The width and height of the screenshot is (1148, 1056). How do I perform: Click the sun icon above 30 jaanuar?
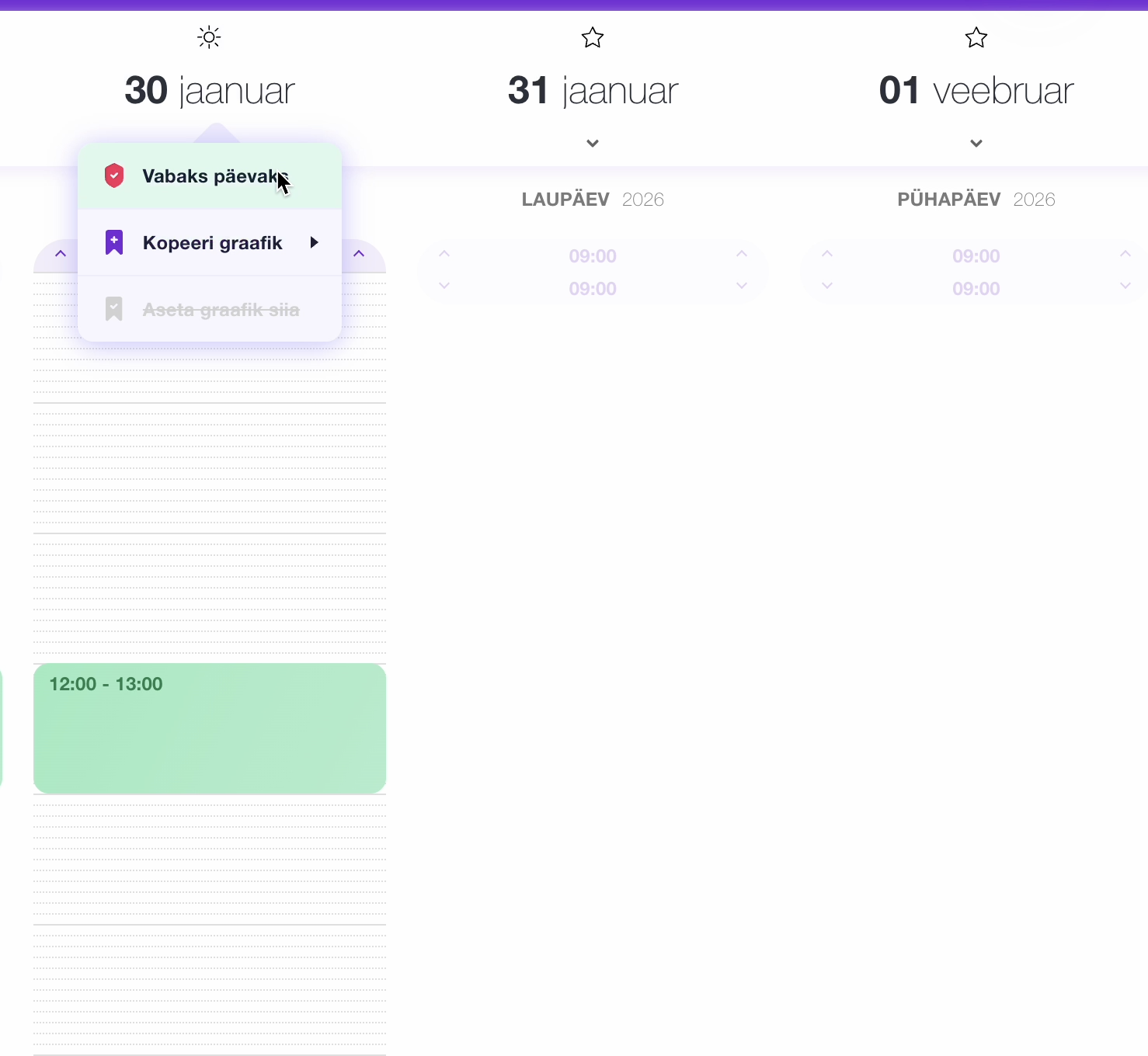[209, 37]
